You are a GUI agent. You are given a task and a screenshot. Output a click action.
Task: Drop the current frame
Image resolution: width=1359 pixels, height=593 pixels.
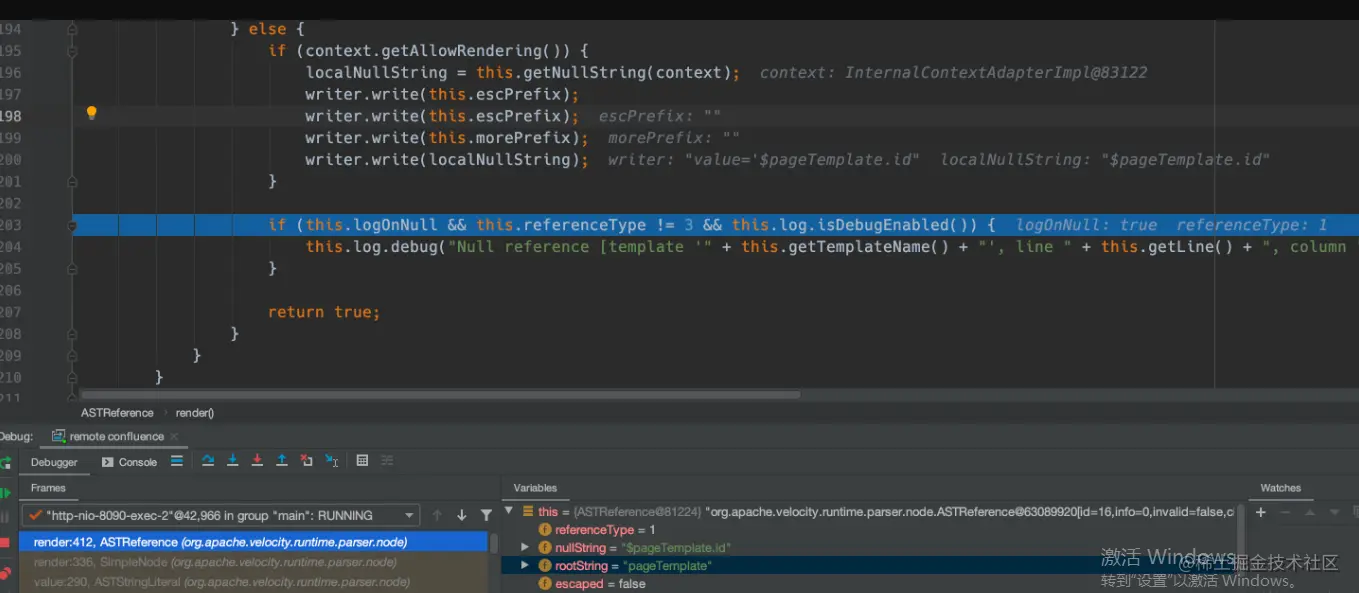(x=307, y=461)
